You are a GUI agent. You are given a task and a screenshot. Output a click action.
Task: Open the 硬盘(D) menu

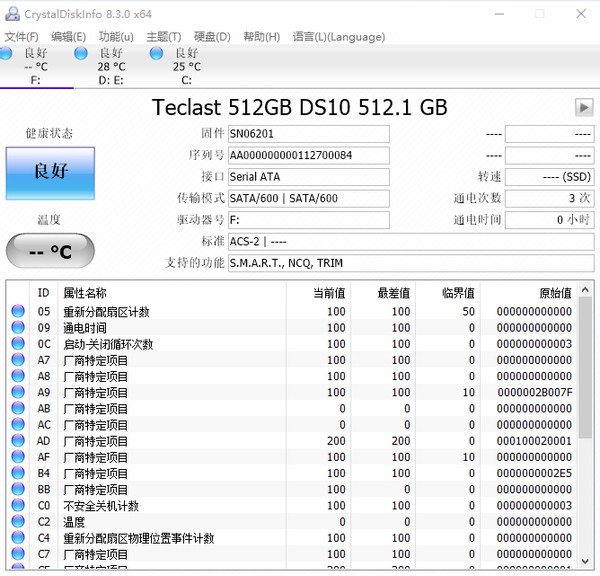point(212,37)
